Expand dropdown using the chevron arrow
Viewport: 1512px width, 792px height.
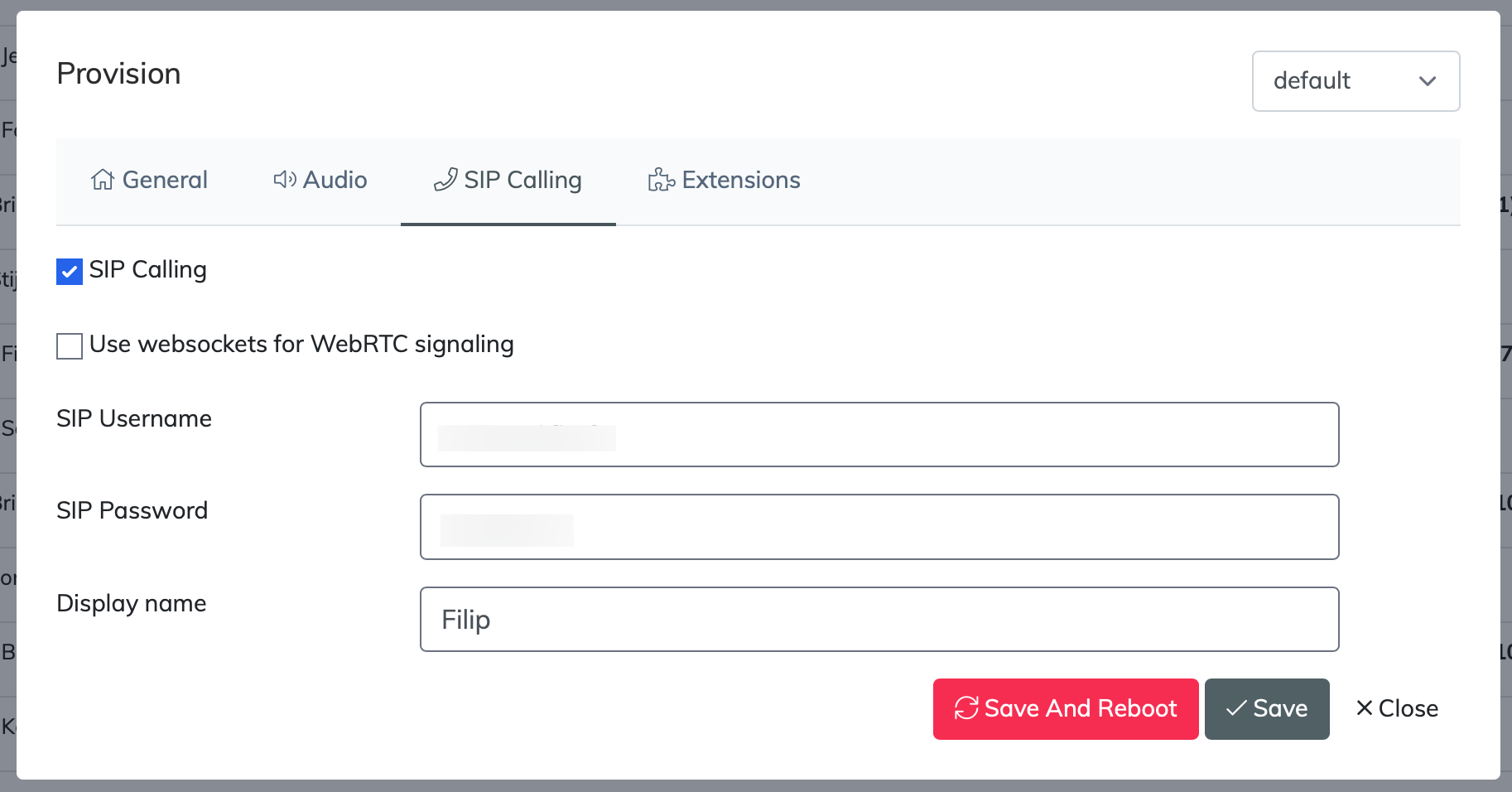coord(1428,81)
